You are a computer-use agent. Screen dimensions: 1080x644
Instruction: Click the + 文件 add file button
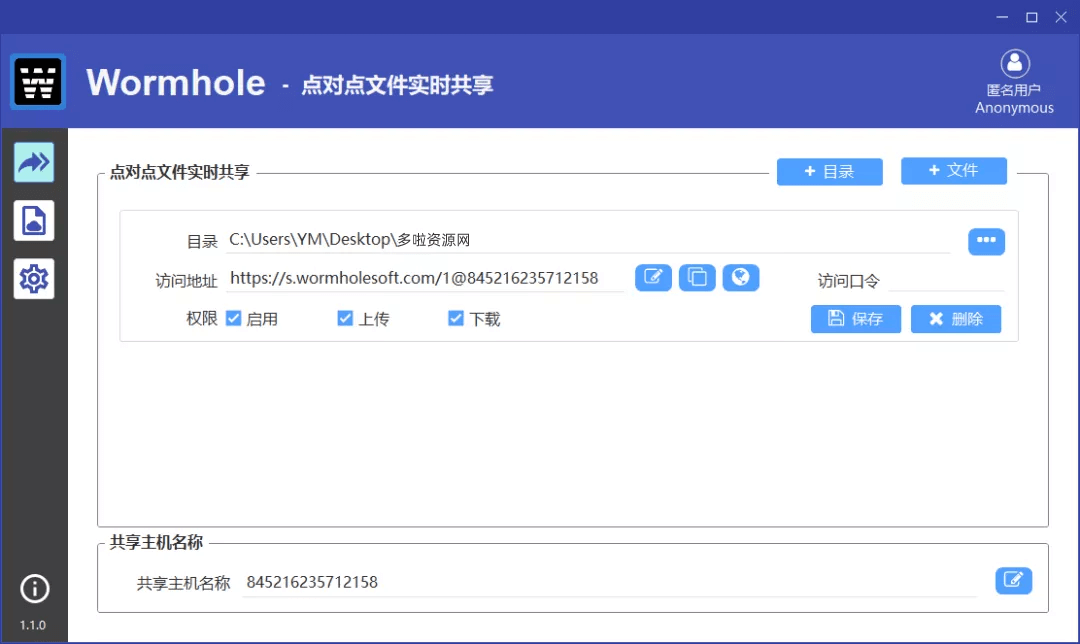954,171
